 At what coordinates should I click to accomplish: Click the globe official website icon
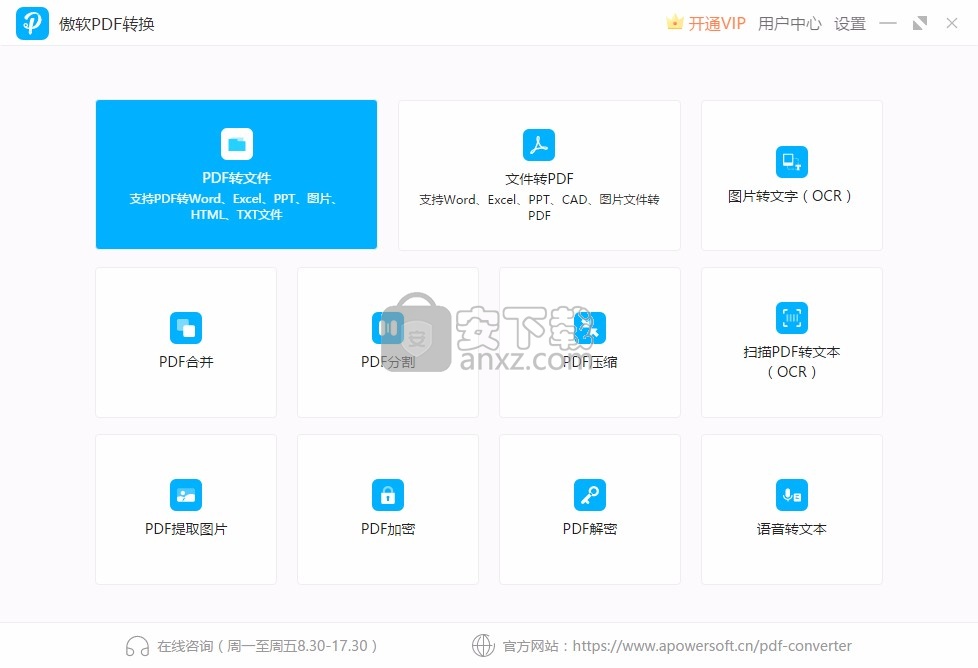[483, 646]
